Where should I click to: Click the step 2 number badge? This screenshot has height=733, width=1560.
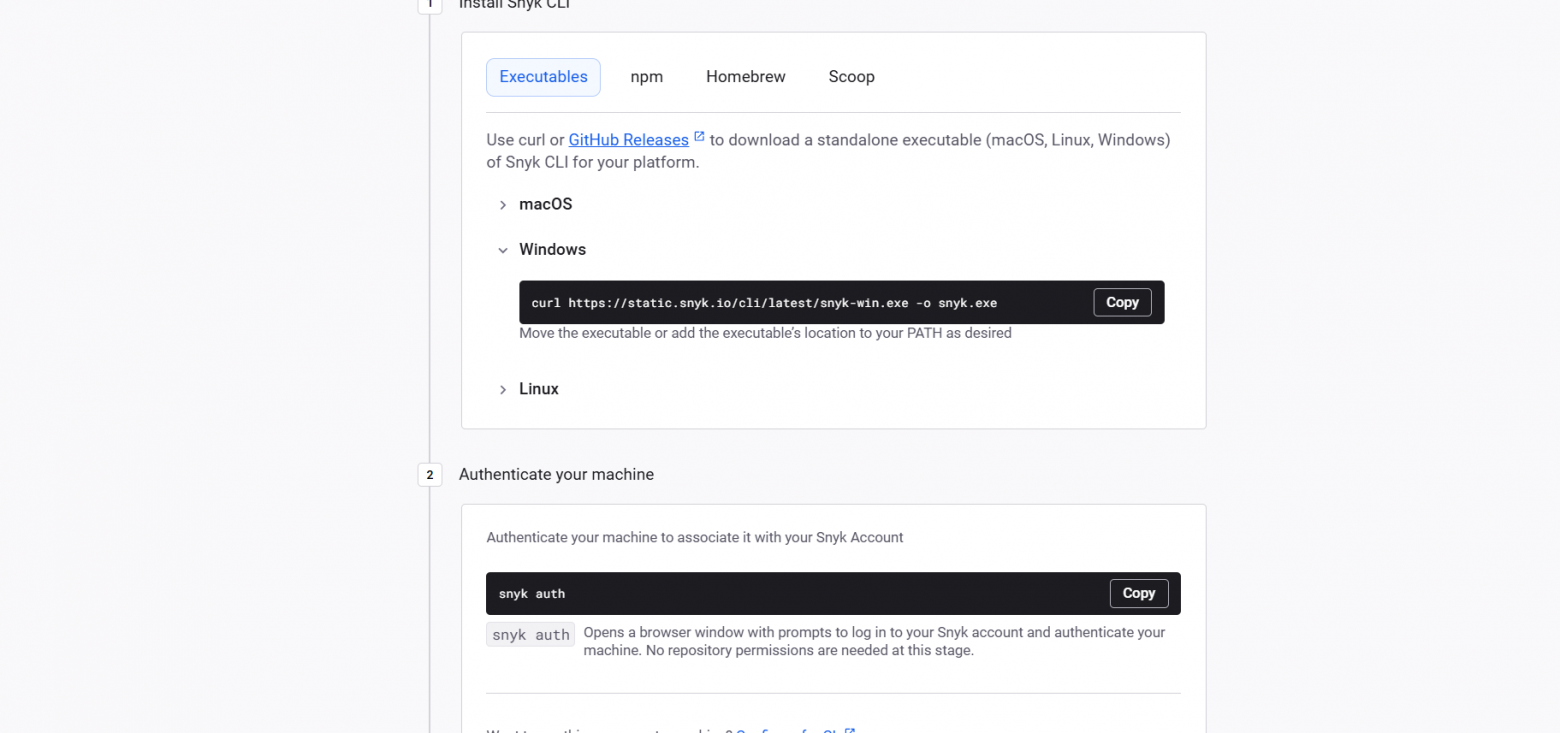(x=430, y=475)
